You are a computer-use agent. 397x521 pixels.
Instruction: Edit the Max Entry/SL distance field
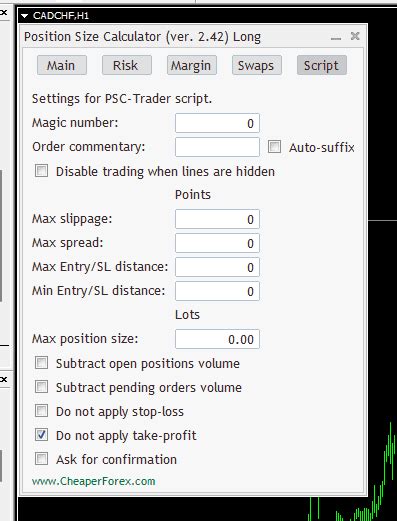(x=217, y=267)
